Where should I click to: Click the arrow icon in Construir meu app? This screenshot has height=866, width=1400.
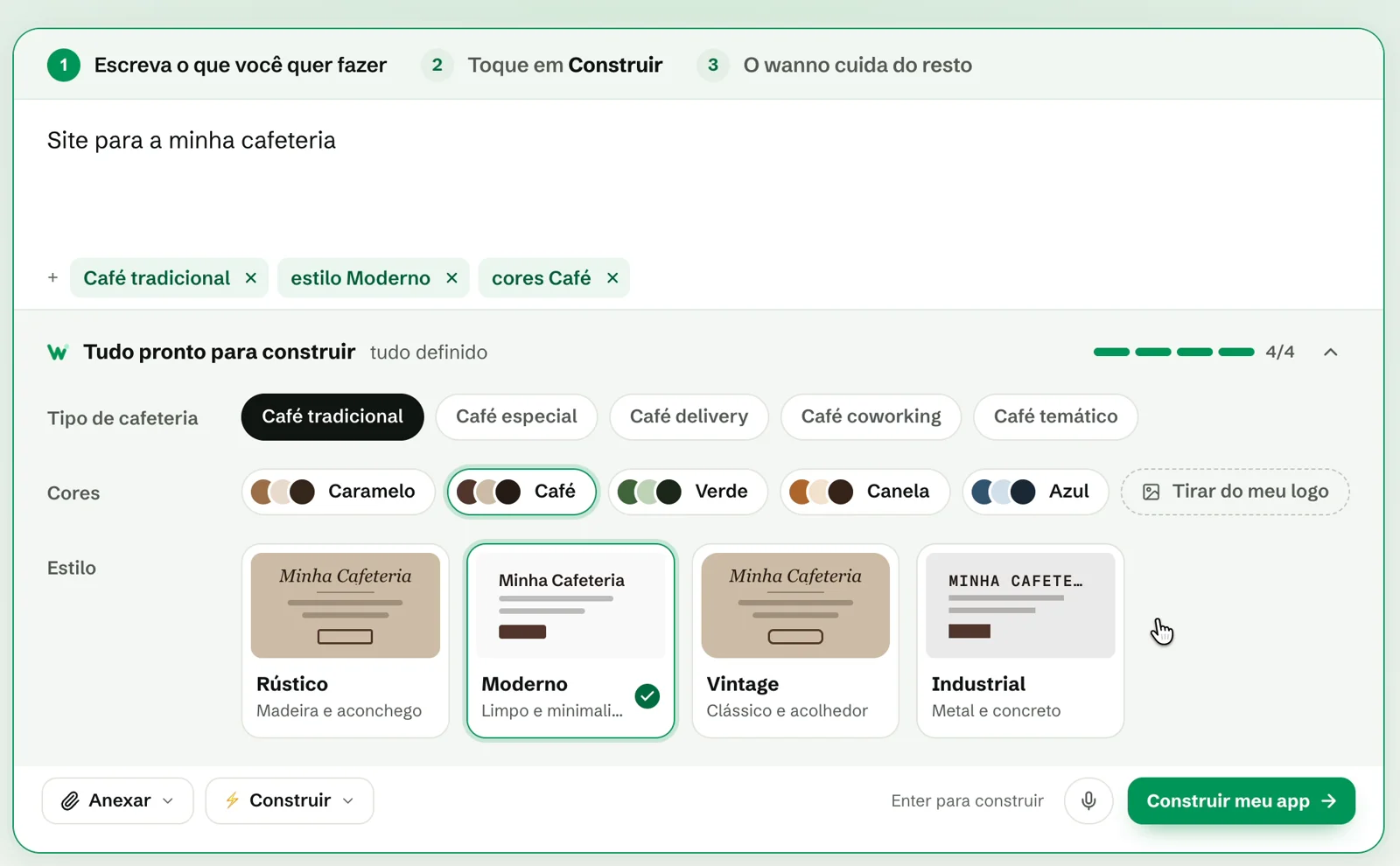click(x=1329, y=800)
